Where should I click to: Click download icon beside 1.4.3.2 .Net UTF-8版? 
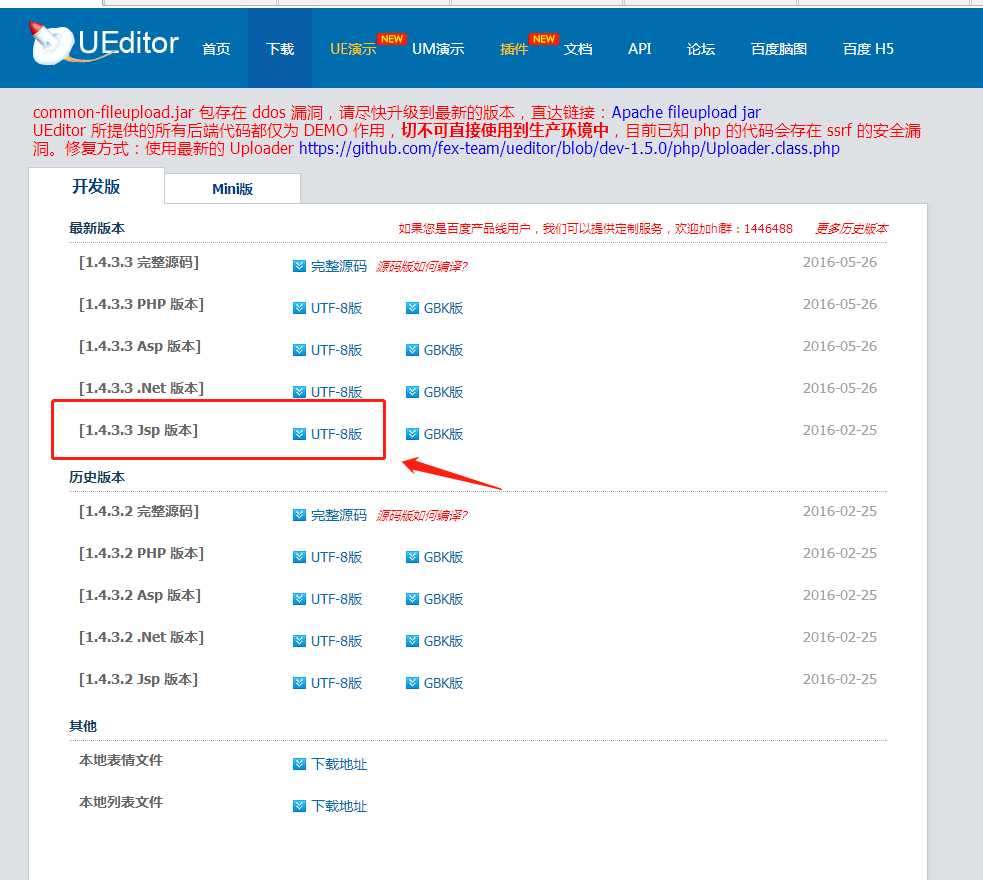pyautogui.click(x=299, y=641)
